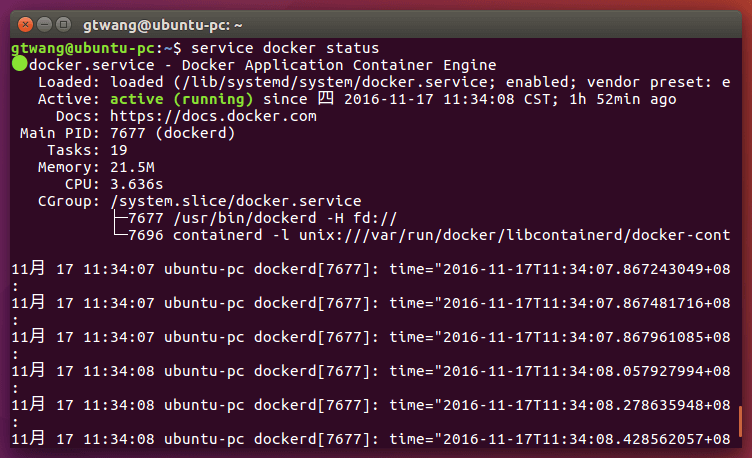The image size is (752, 458).
Task: Click the CPU value 3.636s
Action: (x=137, y=184)
